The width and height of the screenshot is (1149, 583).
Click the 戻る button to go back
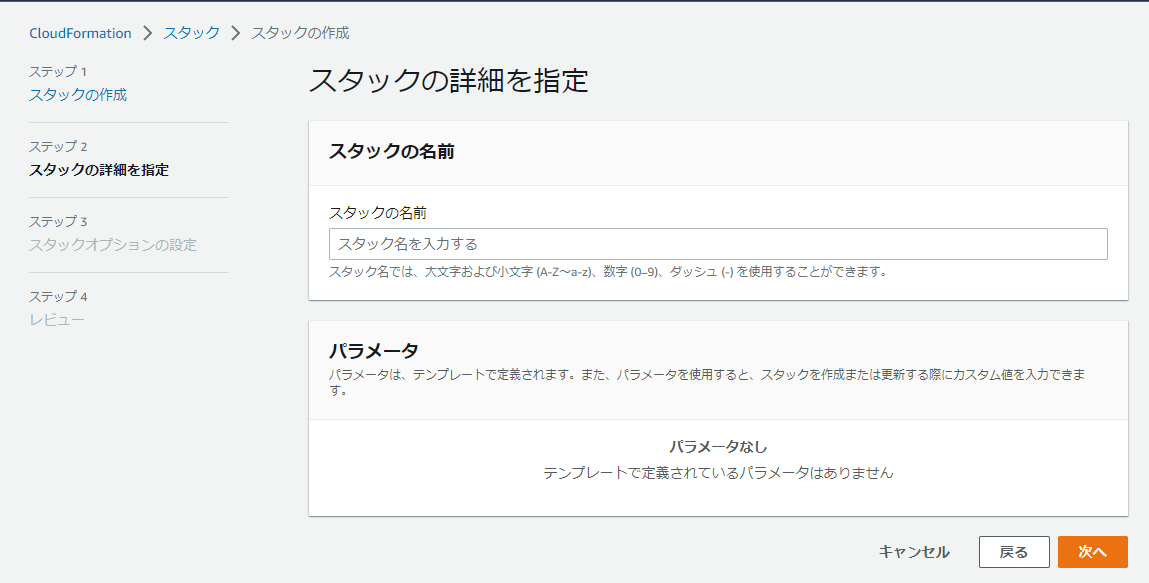1014,551
